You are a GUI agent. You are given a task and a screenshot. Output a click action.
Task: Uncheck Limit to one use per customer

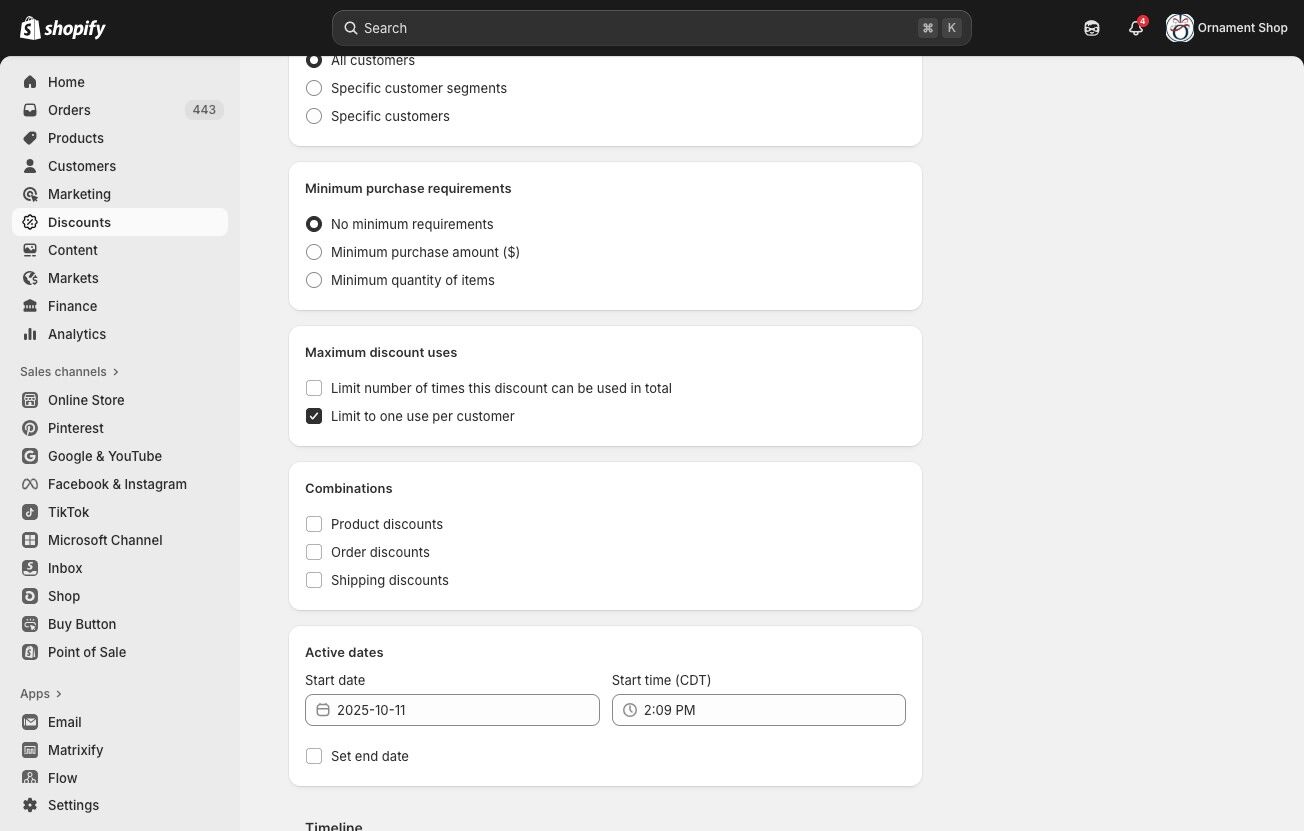[x=314, y=416]
